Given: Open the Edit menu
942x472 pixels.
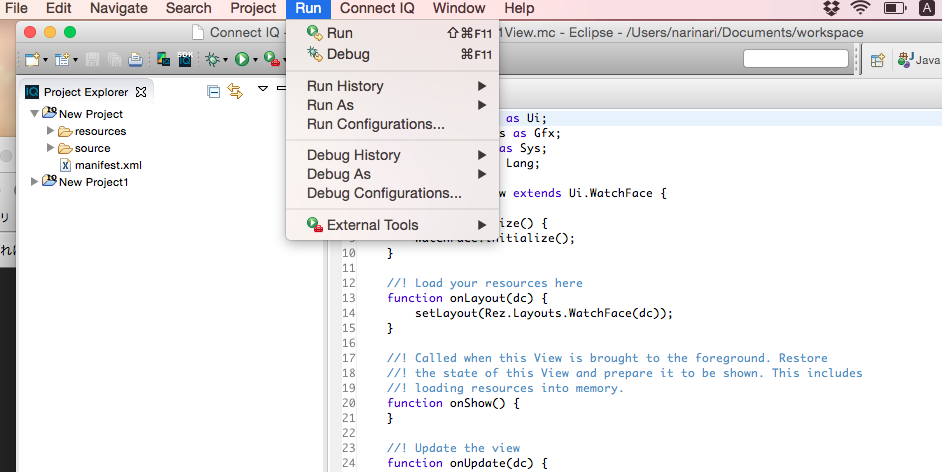Looking at the screenshot, I should point(58,8).
